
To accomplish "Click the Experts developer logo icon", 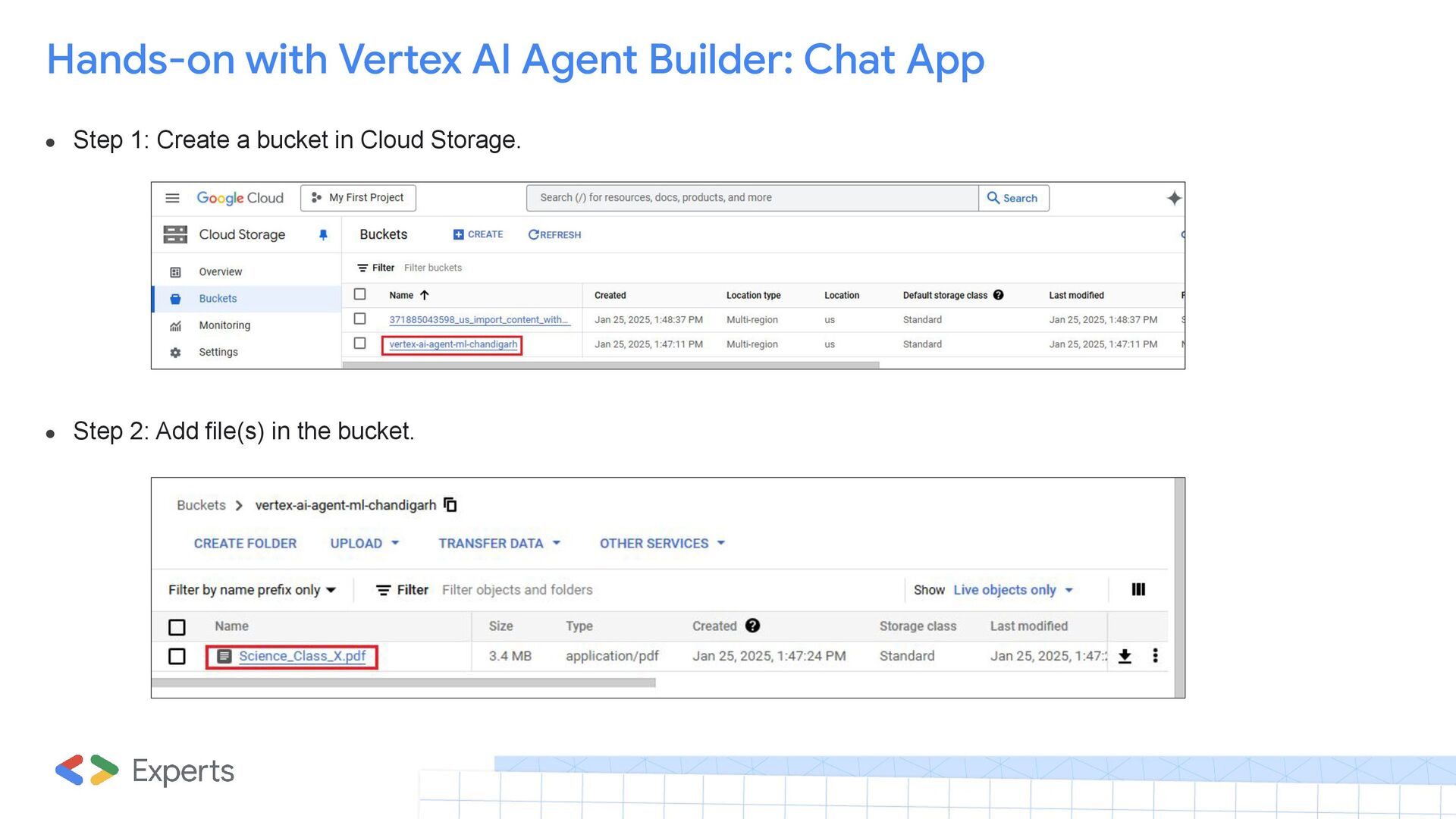I will point(87,770).
